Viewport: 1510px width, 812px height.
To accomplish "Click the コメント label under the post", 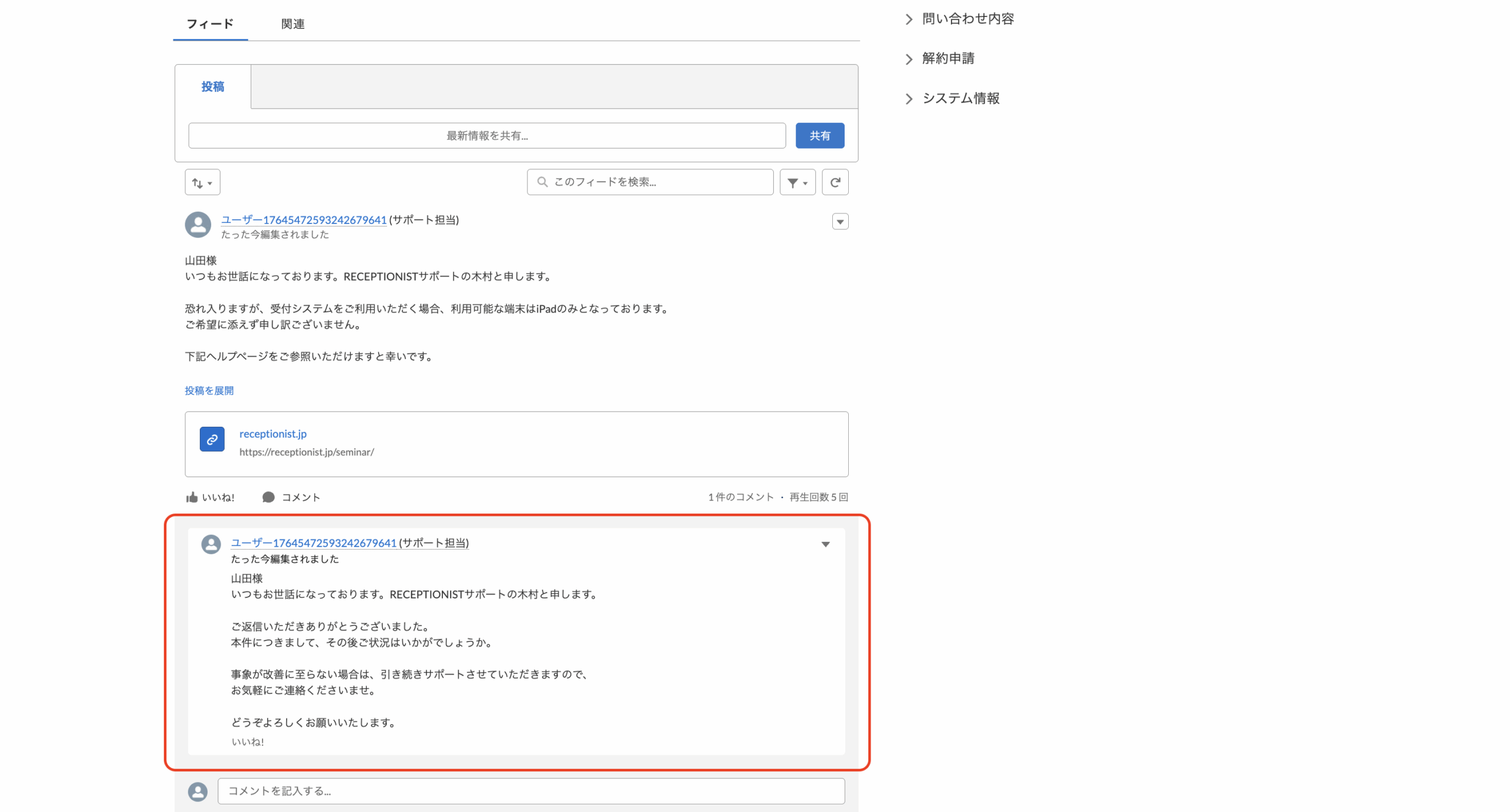I will click(x=301, y=497).
